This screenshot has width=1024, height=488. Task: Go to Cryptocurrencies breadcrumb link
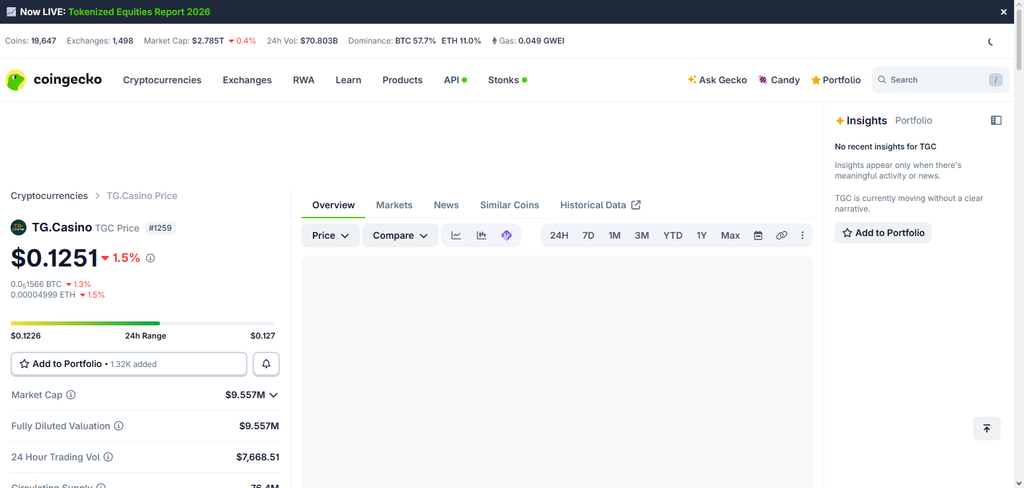point(49,195)
